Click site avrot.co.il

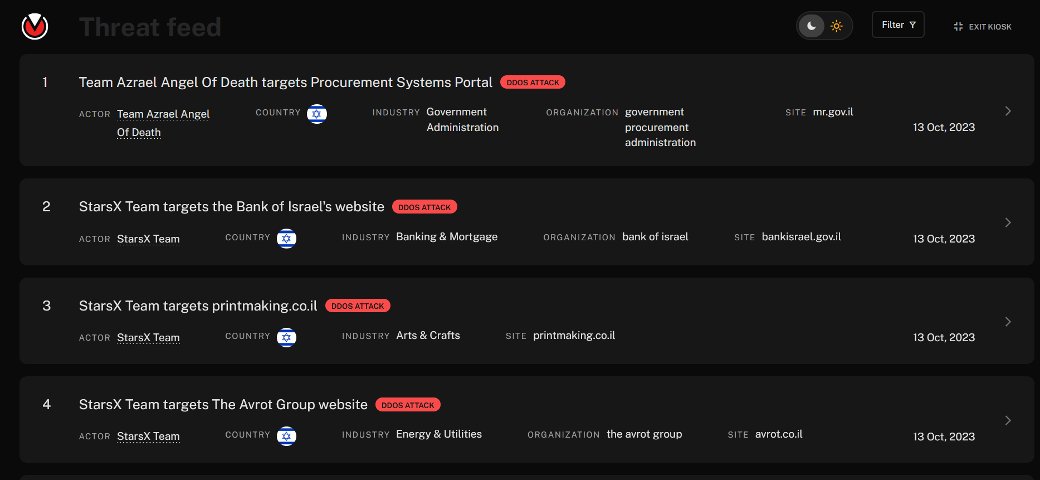779,434
